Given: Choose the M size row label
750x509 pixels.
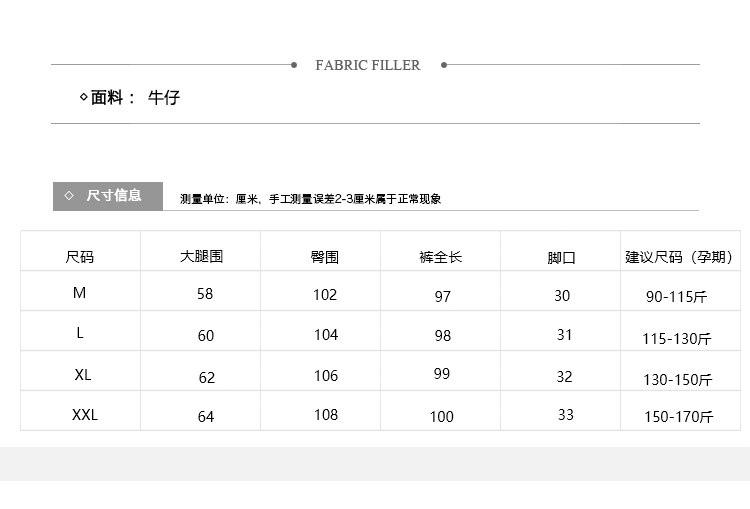Looking at the screenshot, I should click(x=80, y=294).
